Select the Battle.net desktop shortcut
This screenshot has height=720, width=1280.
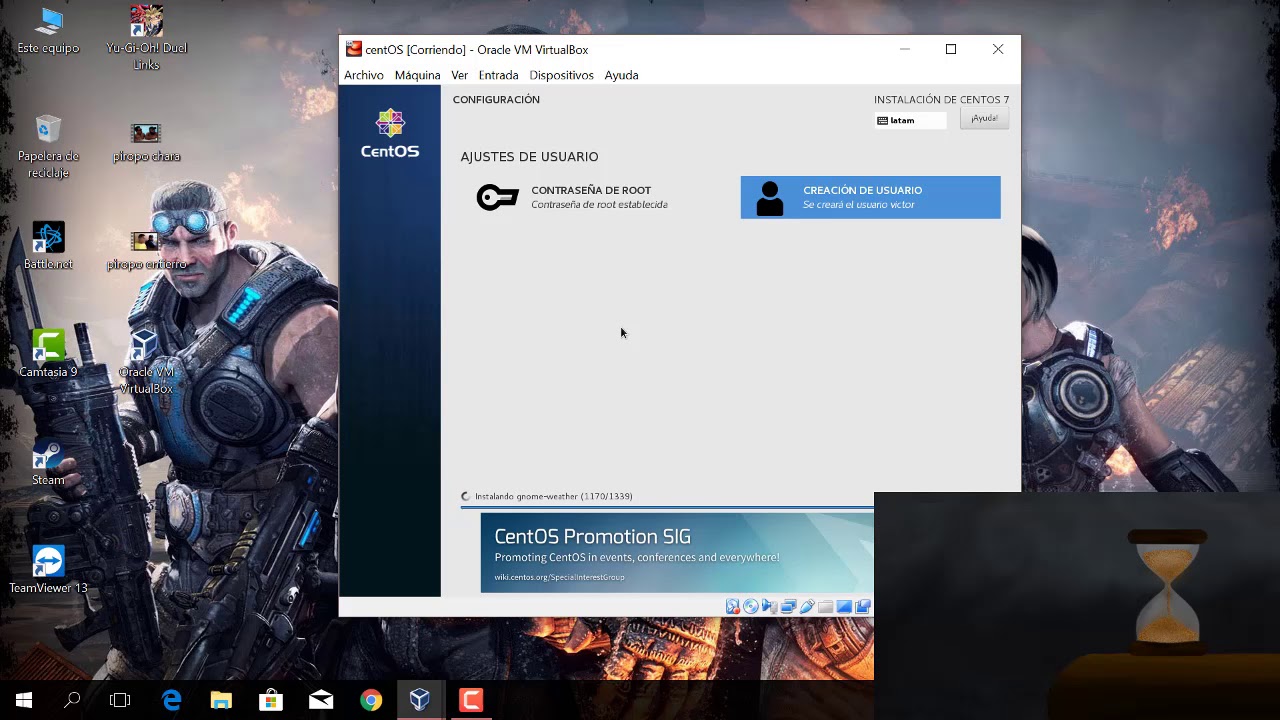coord(48,246)
